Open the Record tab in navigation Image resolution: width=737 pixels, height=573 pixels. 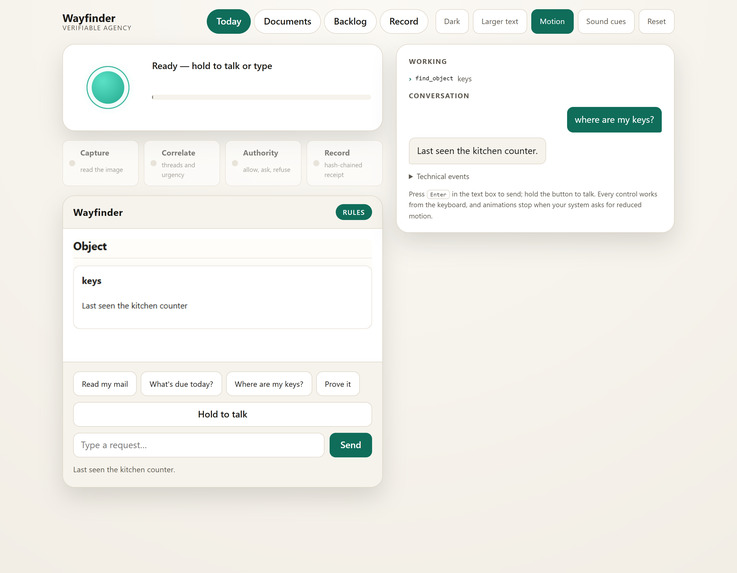(404, 22)
